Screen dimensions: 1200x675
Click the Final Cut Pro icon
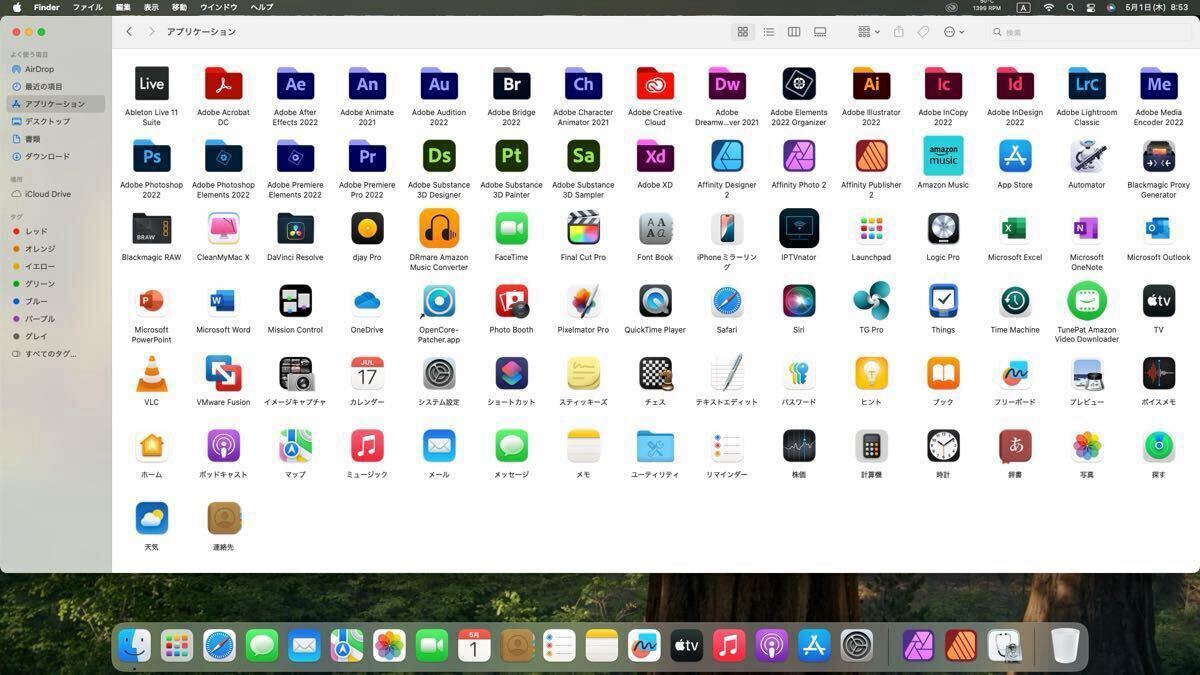click(583, 229)
